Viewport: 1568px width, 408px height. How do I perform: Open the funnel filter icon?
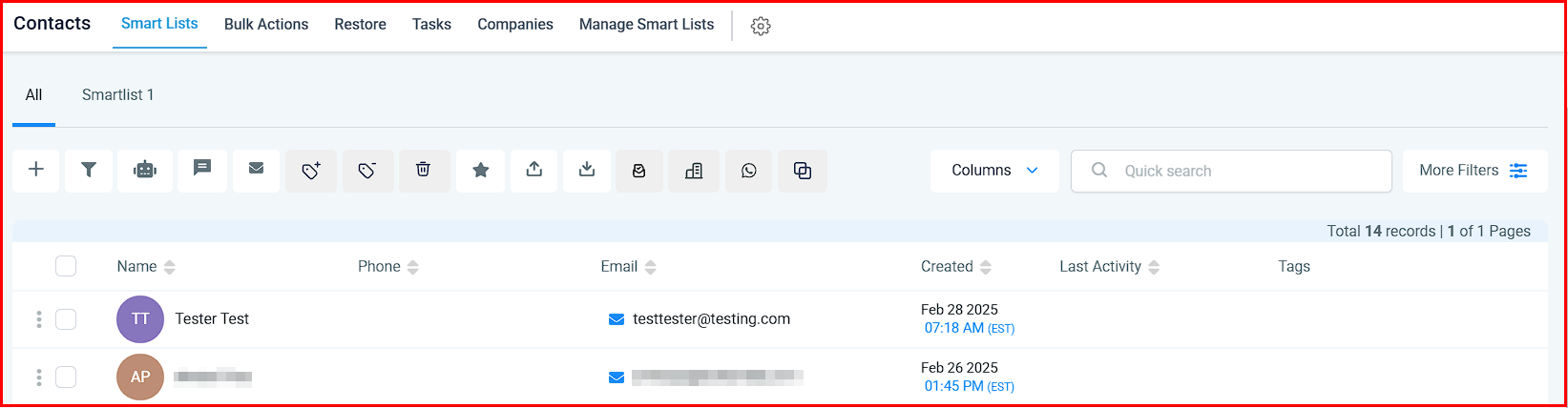pos(89,171)
